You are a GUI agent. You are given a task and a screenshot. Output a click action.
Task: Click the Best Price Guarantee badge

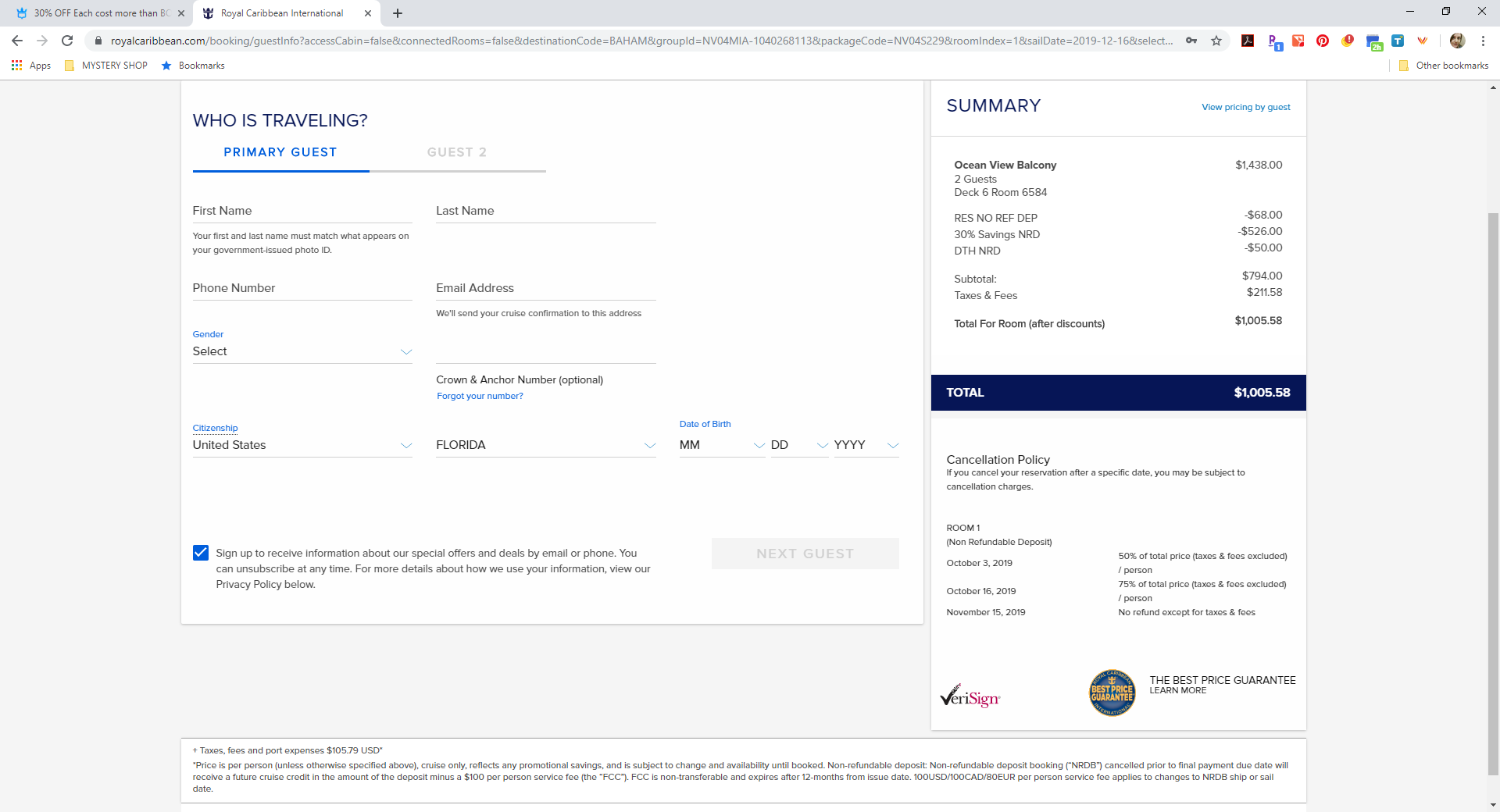click(1112, 693)
